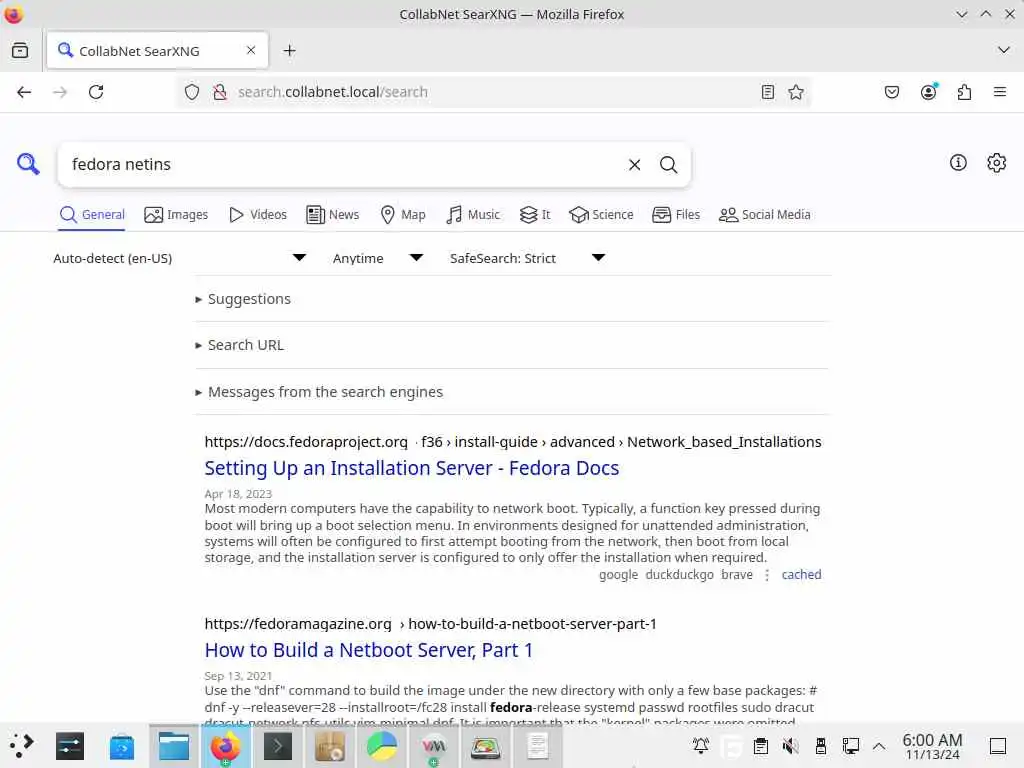Open the notifications bell in system tray

pos(701,746)
